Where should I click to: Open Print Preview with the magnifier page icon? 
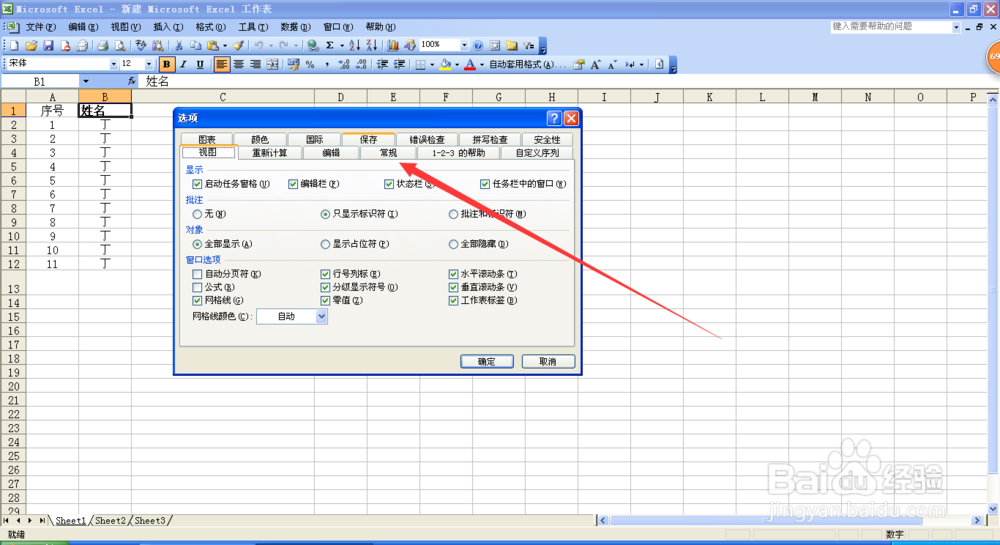tap(120, 45)
